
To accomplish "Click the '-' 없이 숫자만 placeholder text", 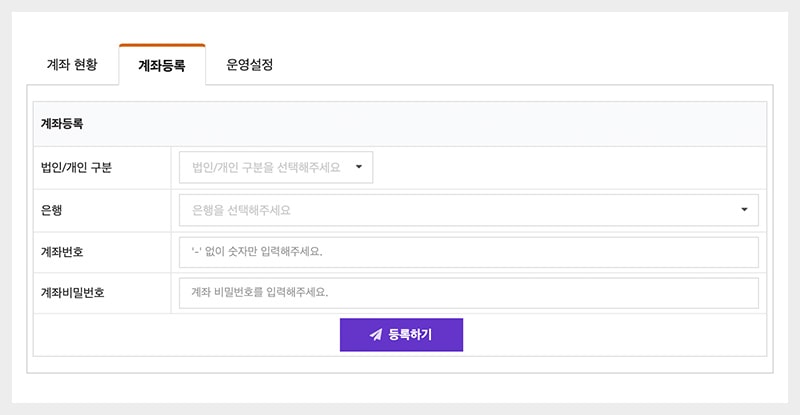I will 257,252.
